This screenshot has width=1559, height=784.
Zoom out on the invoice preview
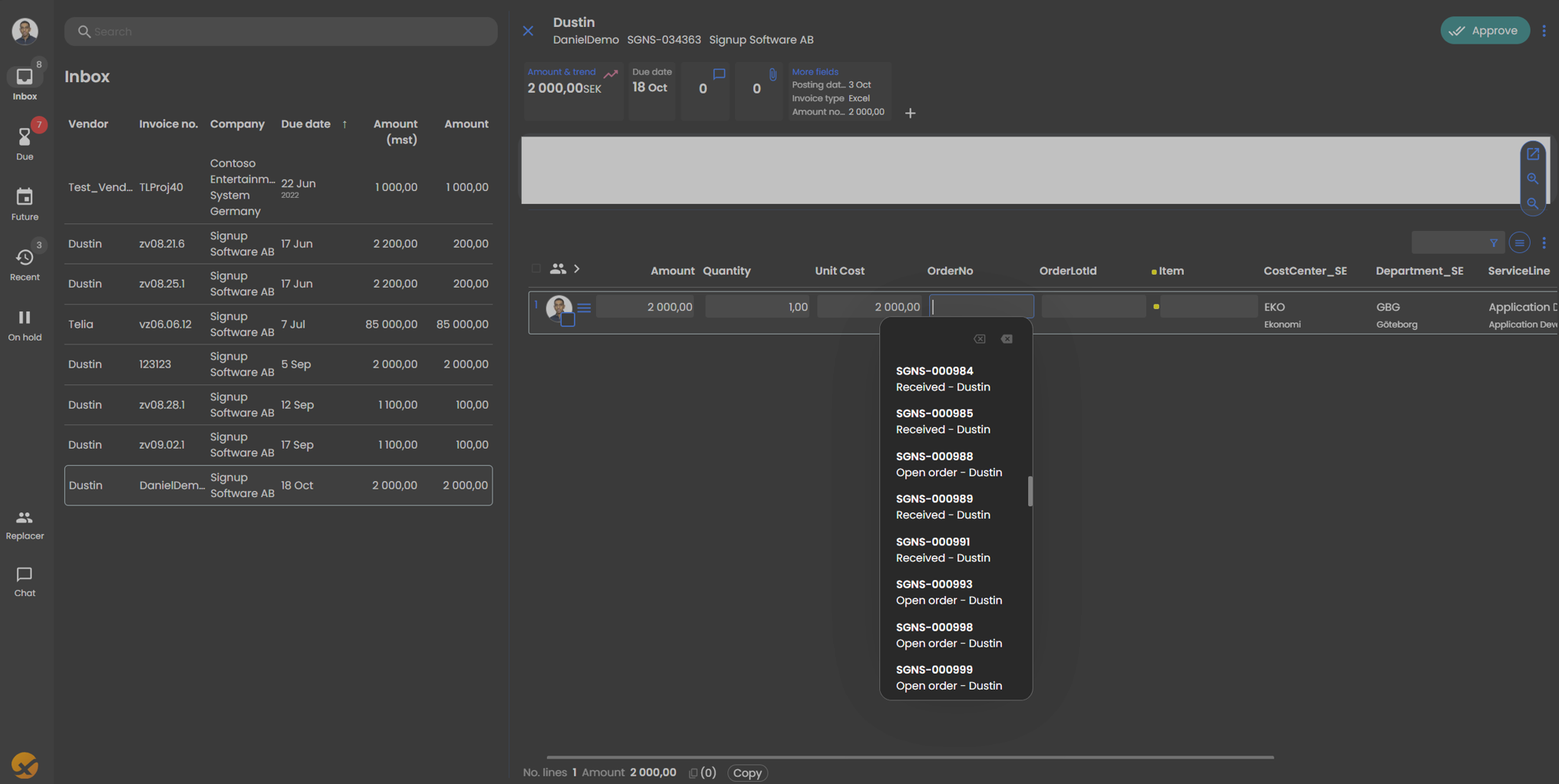tap(1532, 203)
